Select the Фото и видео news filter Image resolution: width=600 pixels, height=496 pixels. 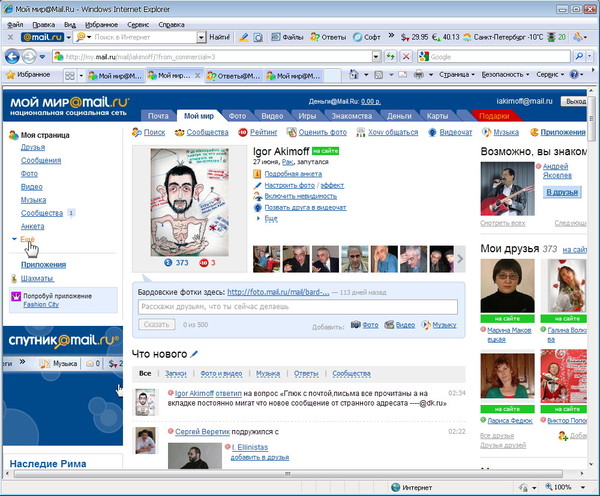click(x=221, y=374)
